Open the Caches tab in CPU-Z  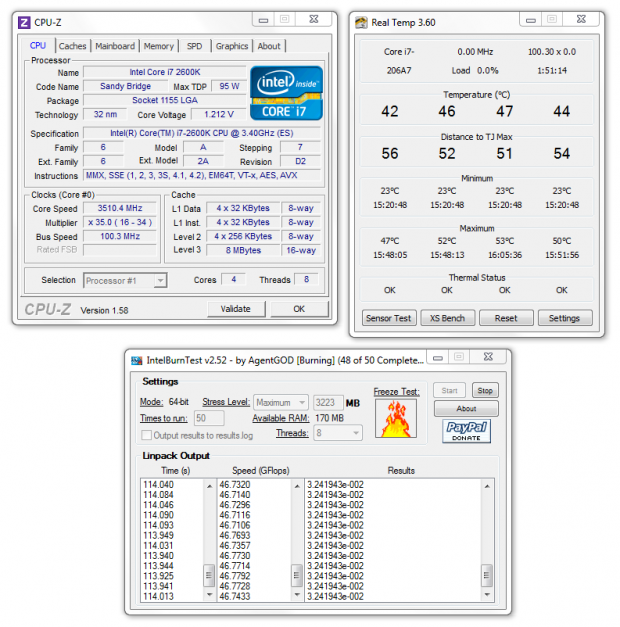pyautogui.click(x=72, y=46)
